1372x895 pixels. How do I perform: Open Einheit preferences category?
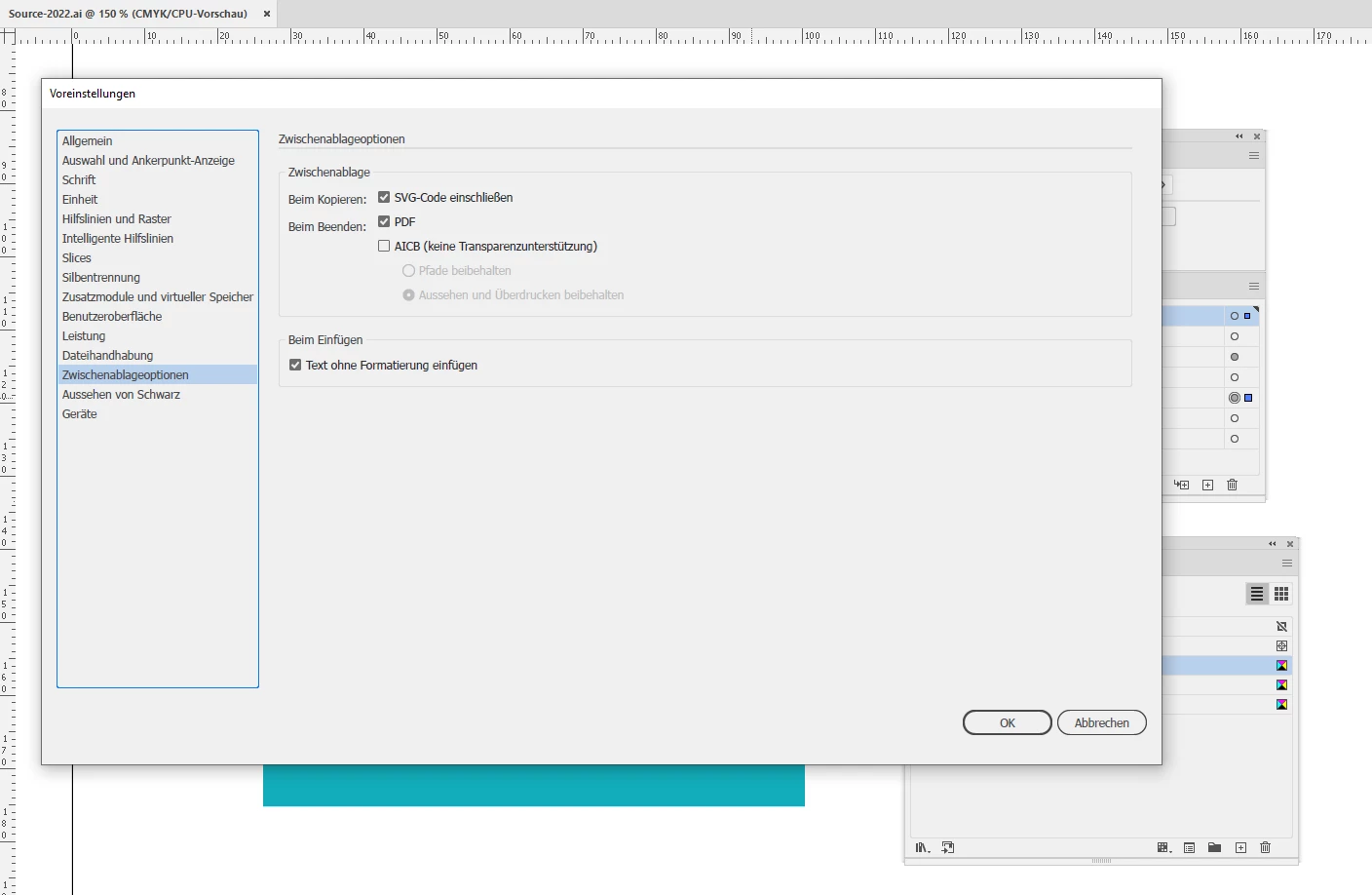coord(158,199)
